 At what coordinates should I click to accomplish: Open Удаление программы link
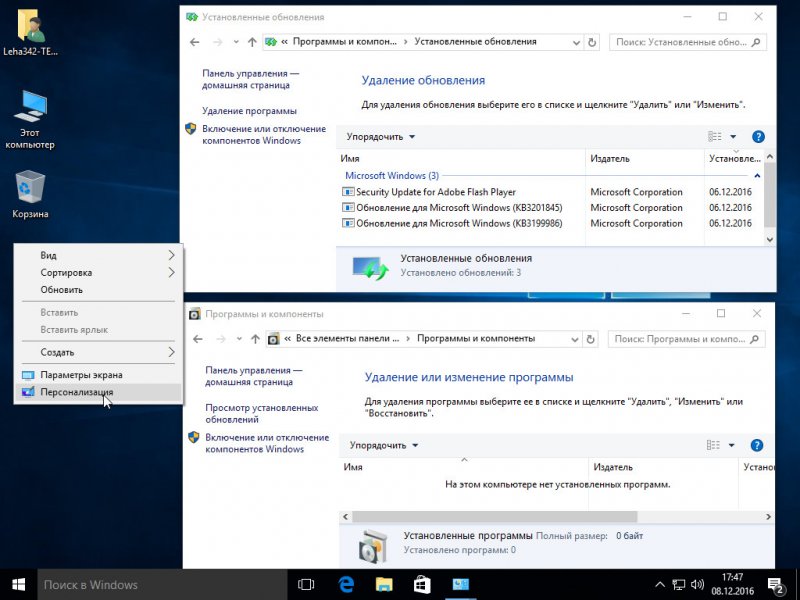click(249, 111)
